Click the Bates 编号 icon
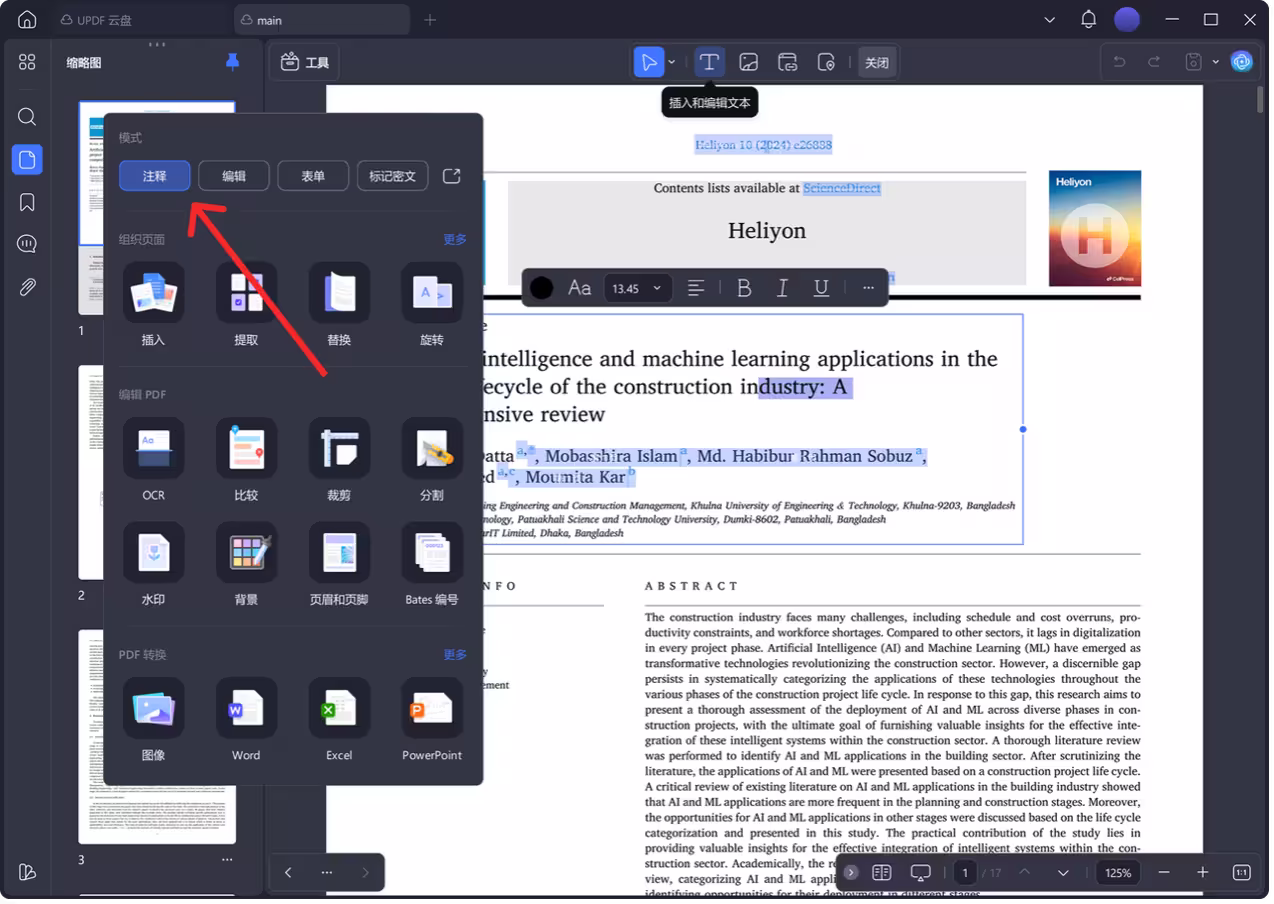The height and width of the screenshot is (904, 1274). pyautogui.click(x=432, y=553)
